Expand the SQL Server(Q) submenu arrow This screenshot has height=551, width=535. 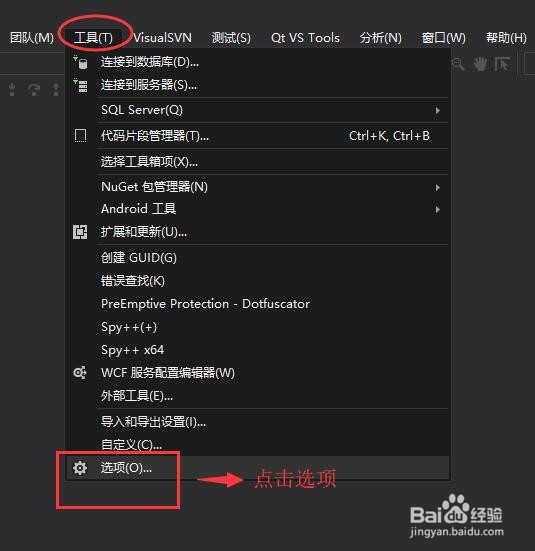click(x=438, y=110)
